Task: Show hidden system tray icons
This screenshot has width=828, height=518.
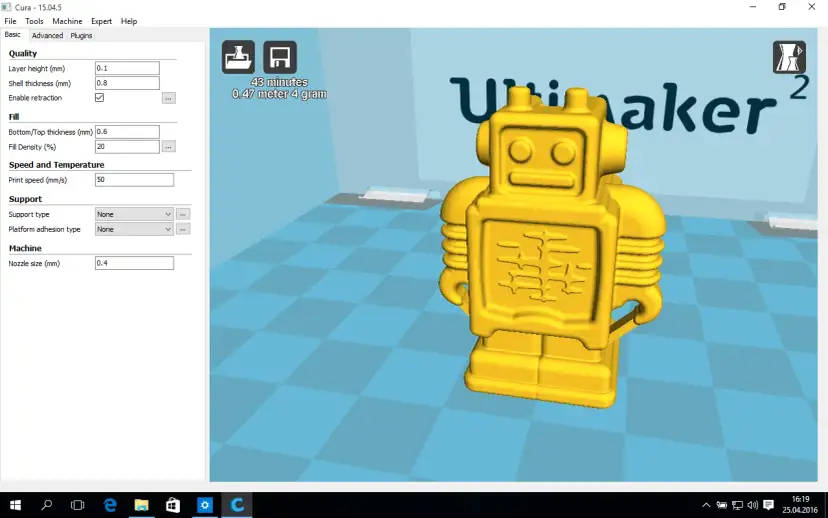Action: point(706,505)
